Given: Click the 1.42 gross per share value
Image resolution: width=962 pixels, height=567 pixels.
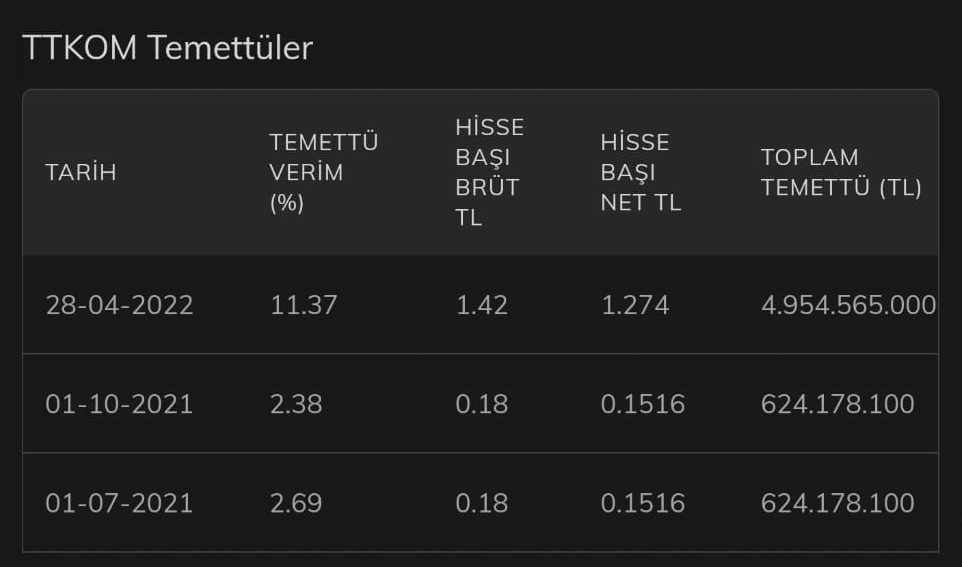Looking at the screenshot, I should 482,305.
